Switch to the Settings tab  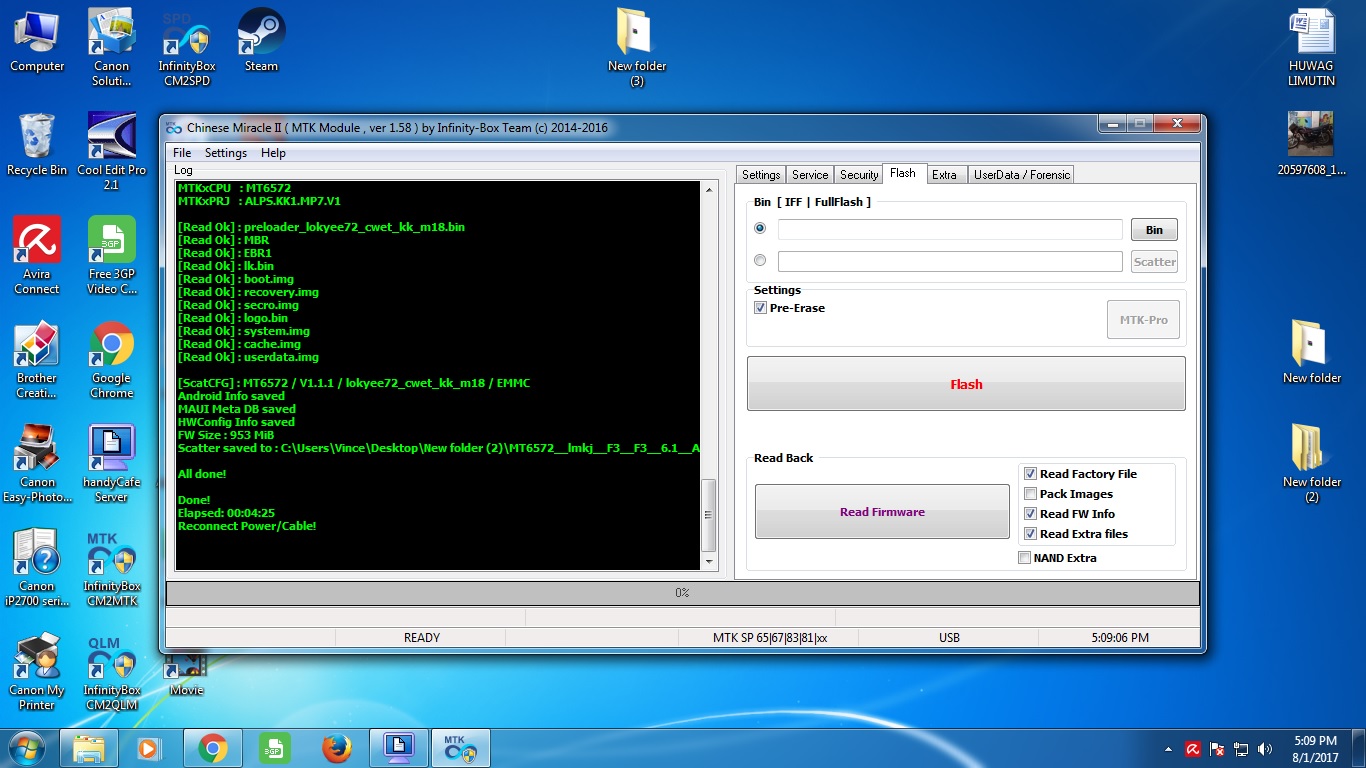click(x=761, y=174)
